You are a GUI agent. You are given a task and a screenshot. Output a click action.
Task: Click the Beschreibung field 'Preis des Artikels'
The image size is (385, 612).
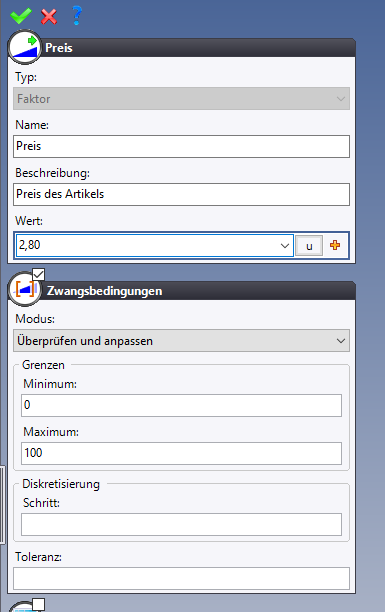coord(181,194)
